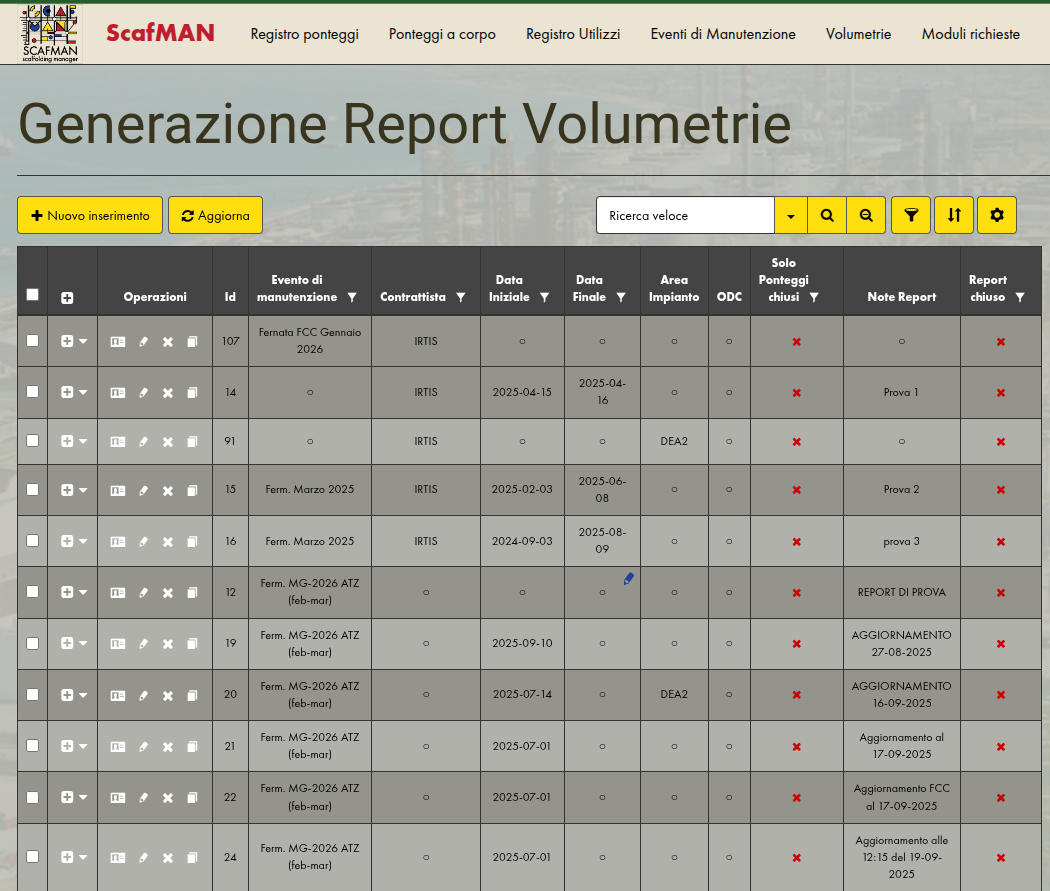
Task: Filter by Solo Ponteggi chiusi column funnel
Action: point(814,297)
